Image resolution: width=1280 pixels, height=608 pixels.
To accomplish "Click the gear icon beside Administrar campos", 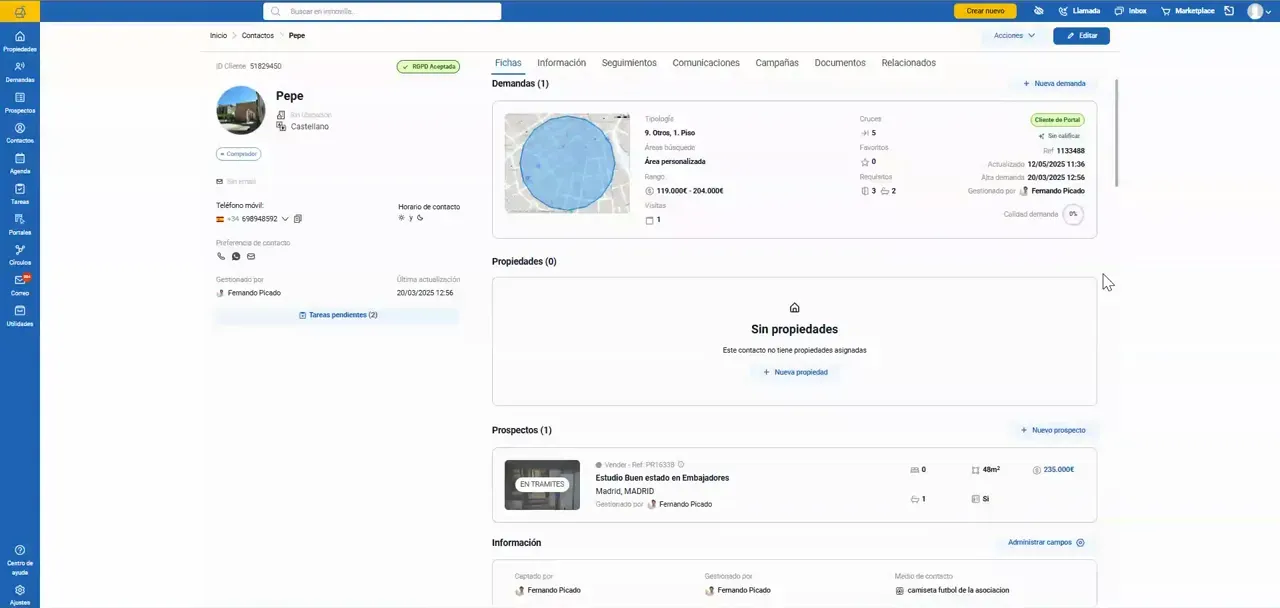I will tap(1080, 543).
